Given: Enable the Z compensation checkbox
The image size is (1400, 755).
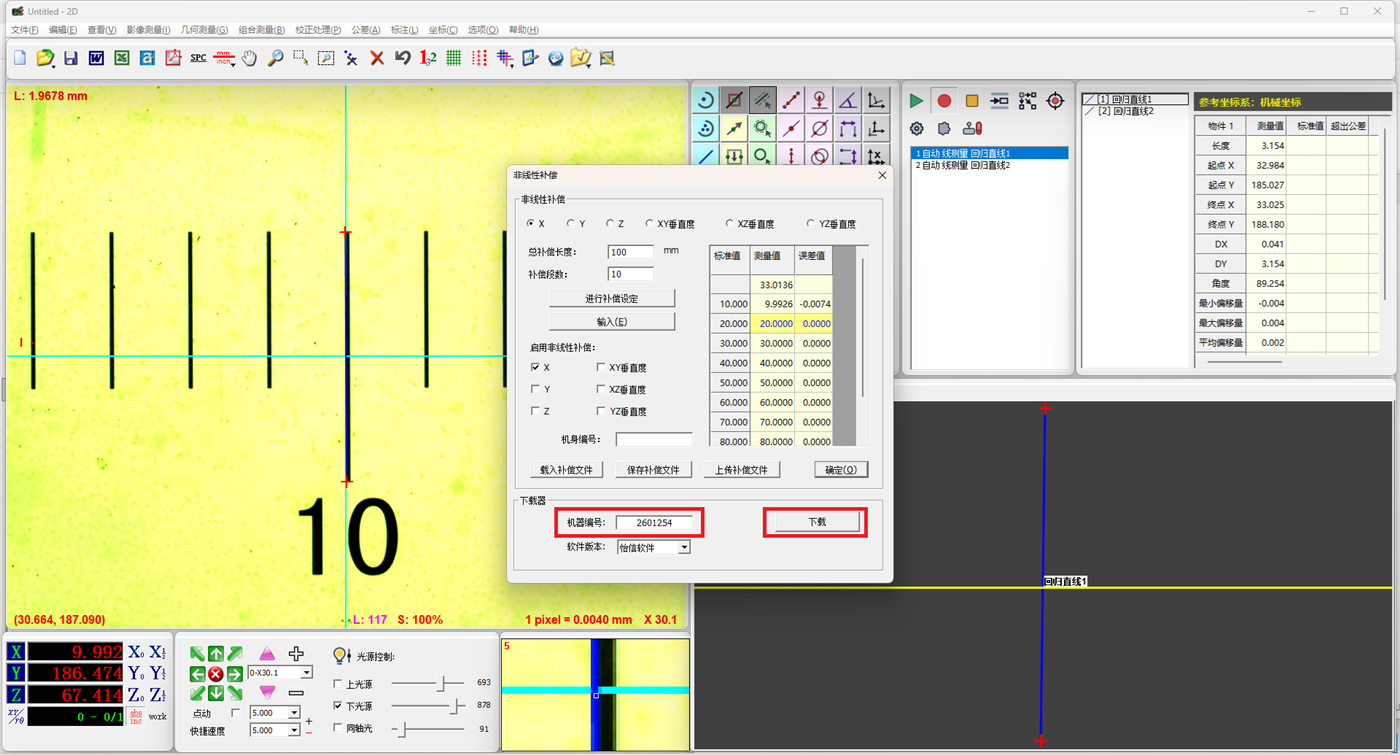Looking at the screenshot, I should [536, 411].
